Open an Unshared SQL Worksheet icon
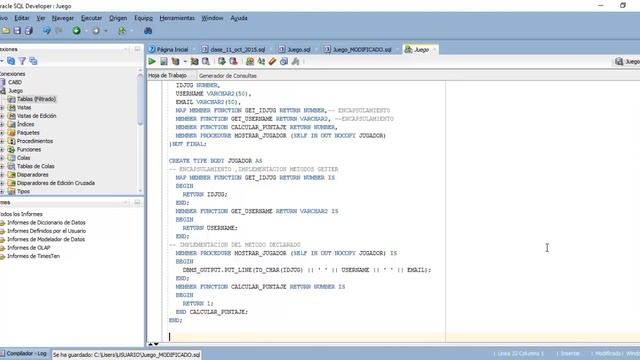The image size is (640, 360). [x=250, y=62]
